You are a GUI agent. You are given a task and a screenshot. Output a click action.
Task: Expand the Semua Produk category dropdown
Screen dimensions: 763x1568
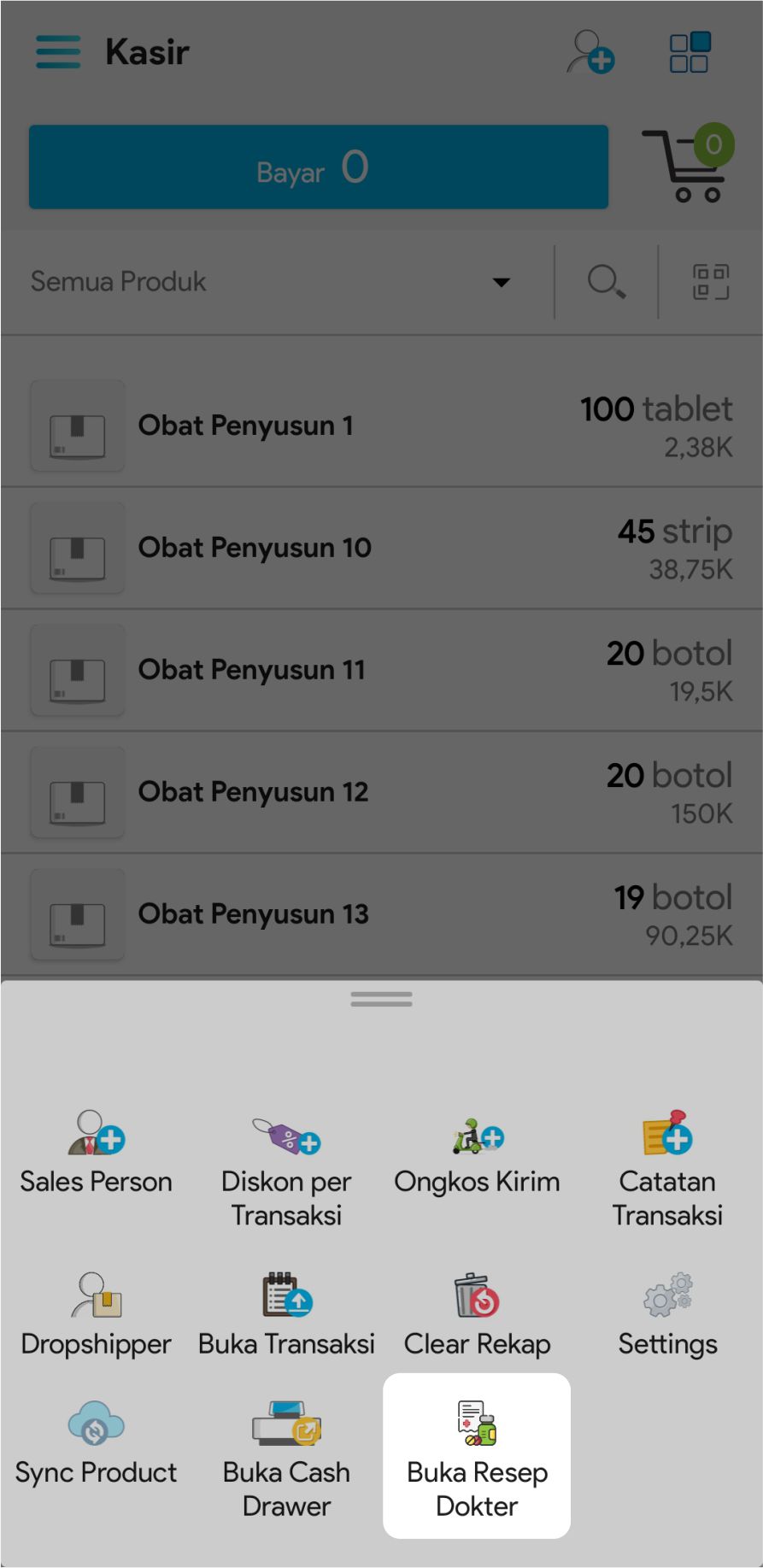(x=502, y=282)
